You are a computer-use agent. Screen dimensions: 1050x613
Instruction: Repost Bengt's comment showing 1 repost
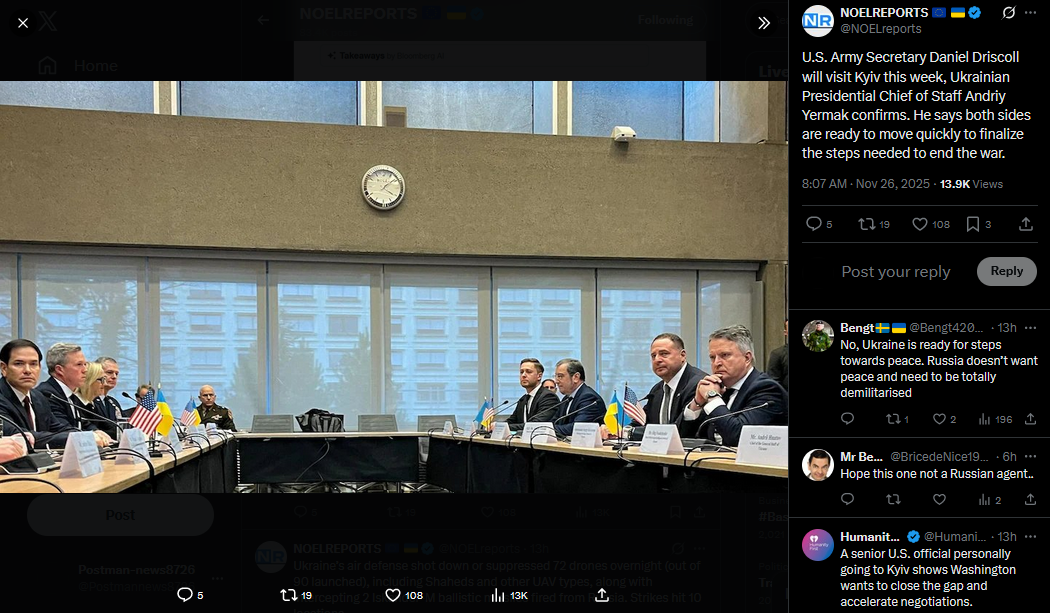point(897,419)
